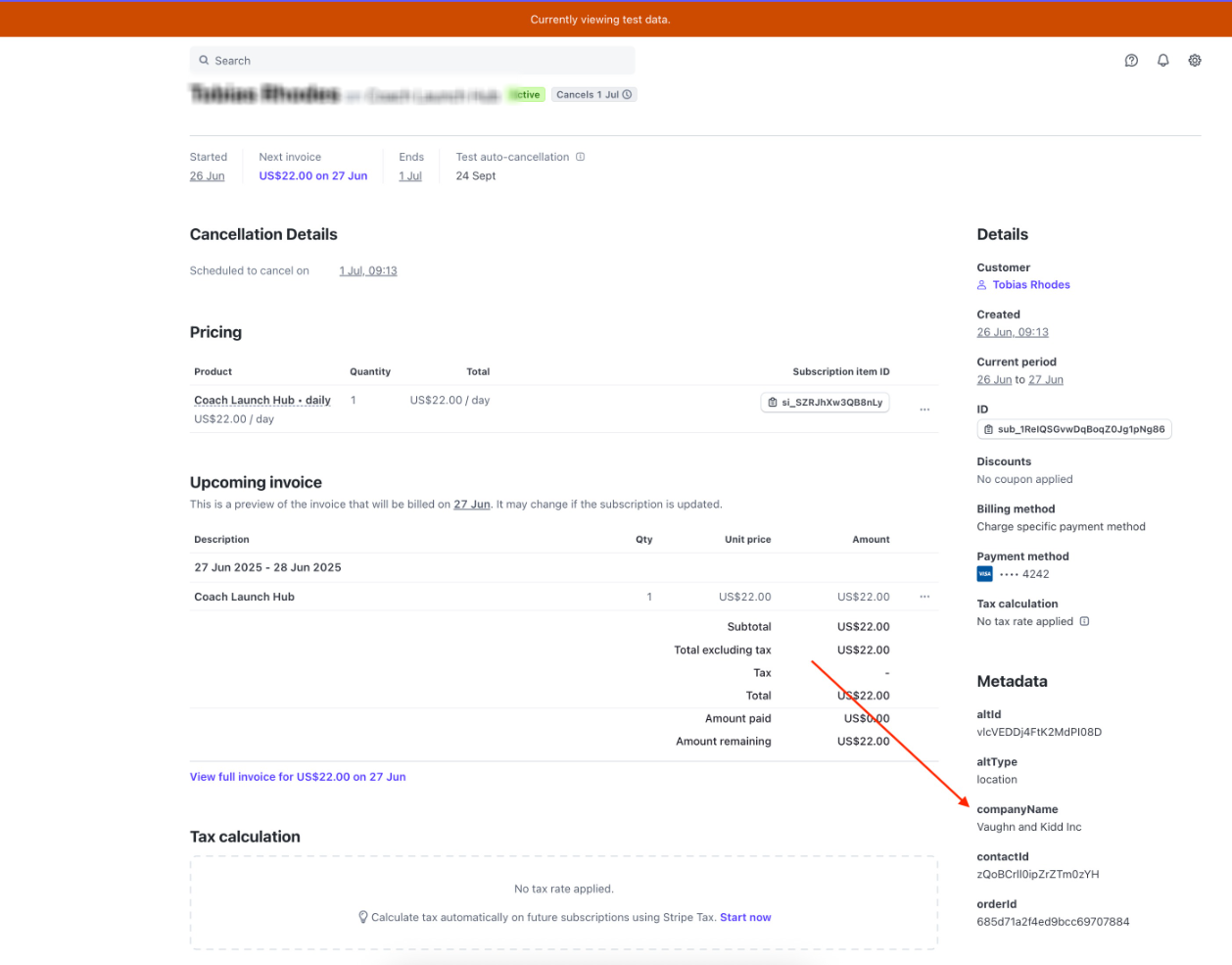Click the info icon beside Test auto-cancellation
Viewport: 1232px width, 965px height.
pos(580,157)
